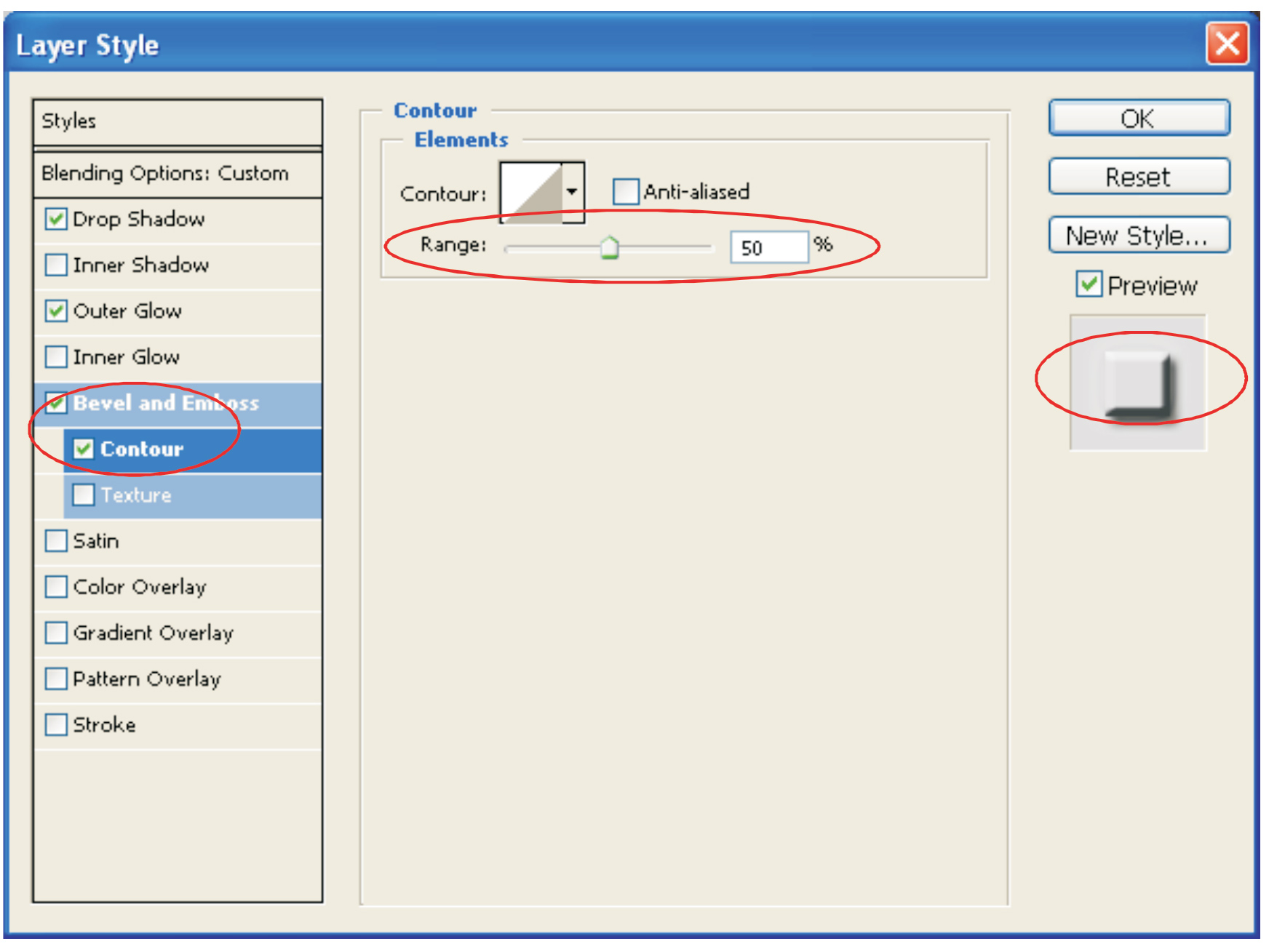This screenshot has height=952, width=1277.
Task: Click the Reset button
Action: click(x=1138, y=177)
